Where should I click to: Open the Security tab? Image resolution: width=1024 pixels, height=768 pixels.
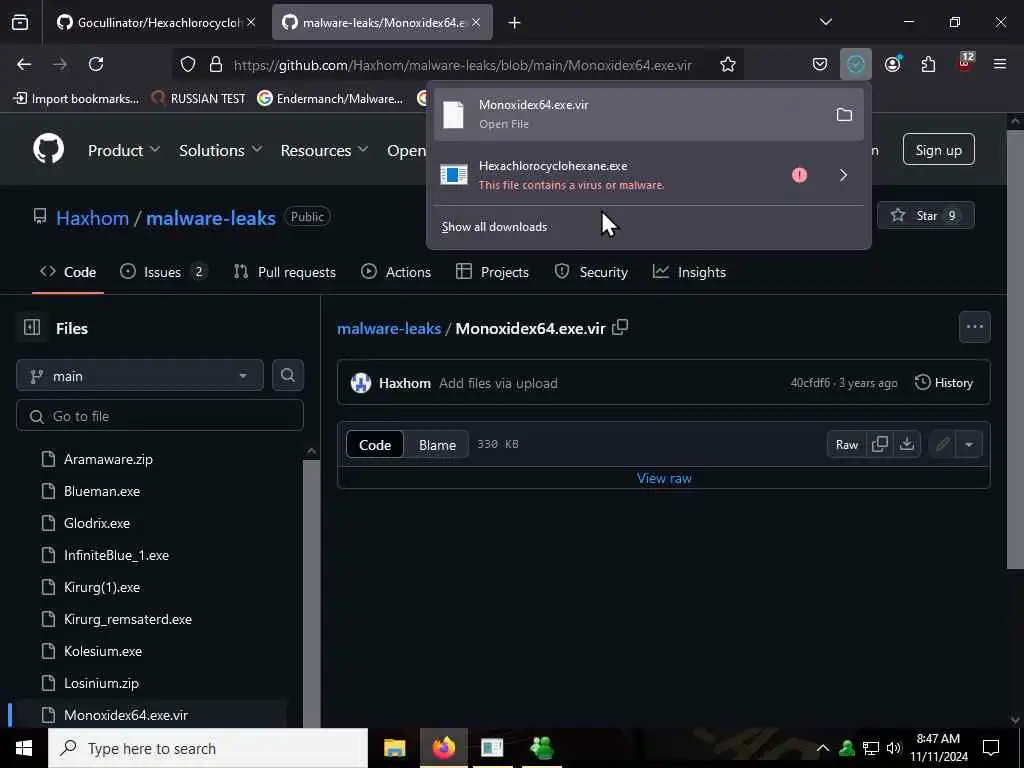coord(591,272)
